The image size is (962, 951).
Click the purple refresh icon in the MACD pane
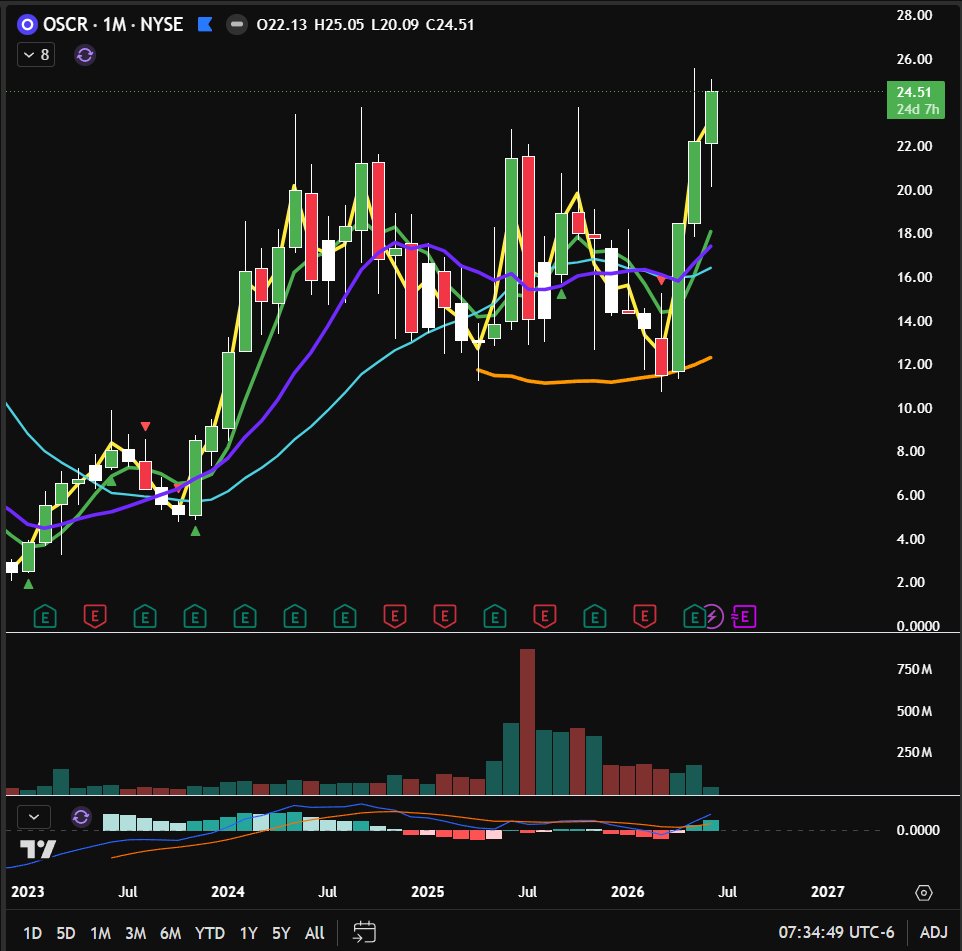pyautogui.click(x=81, y=817)
